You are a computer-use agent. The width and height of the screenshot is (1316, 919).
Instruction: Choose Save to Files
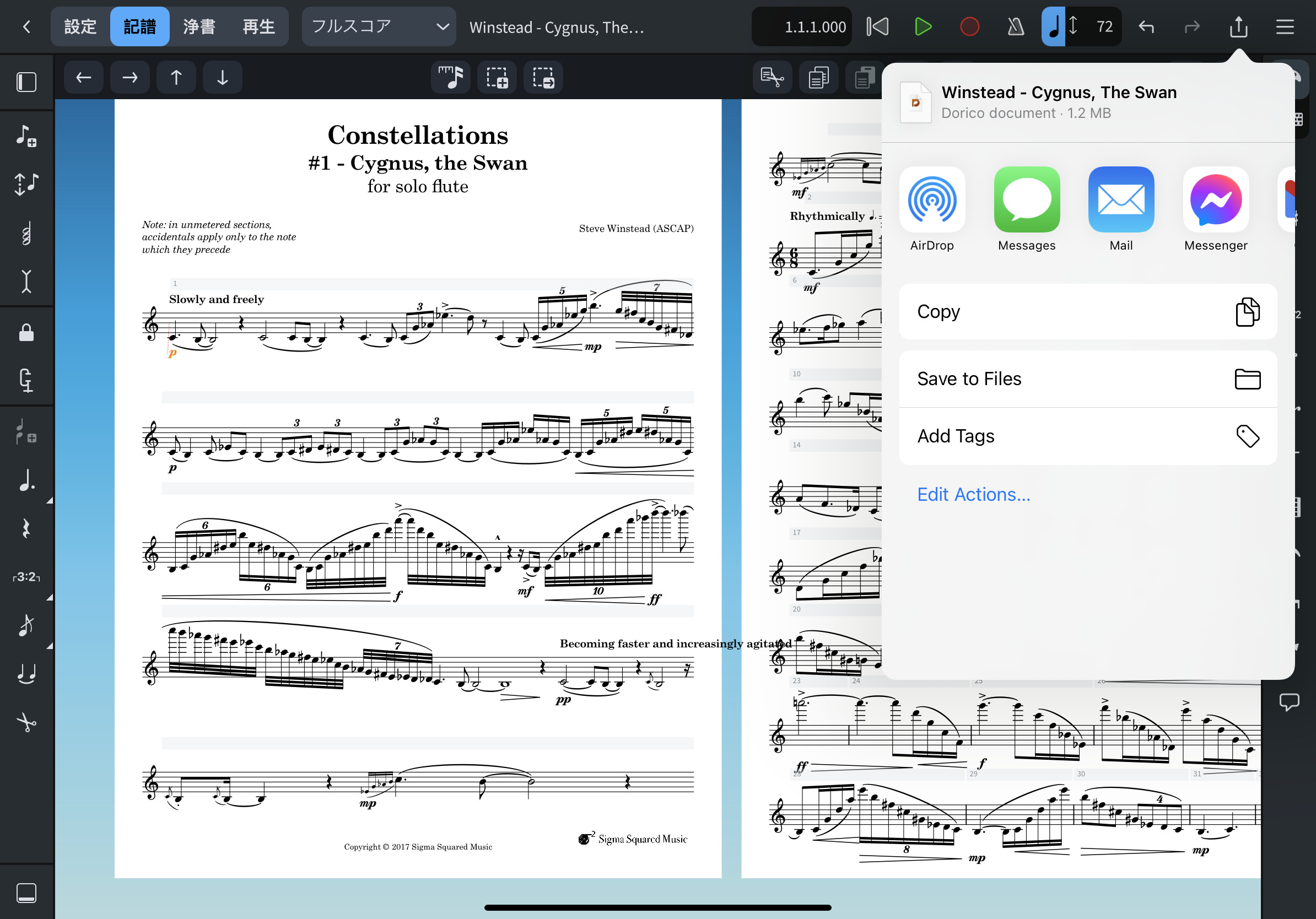click(x=1088, y=379)
